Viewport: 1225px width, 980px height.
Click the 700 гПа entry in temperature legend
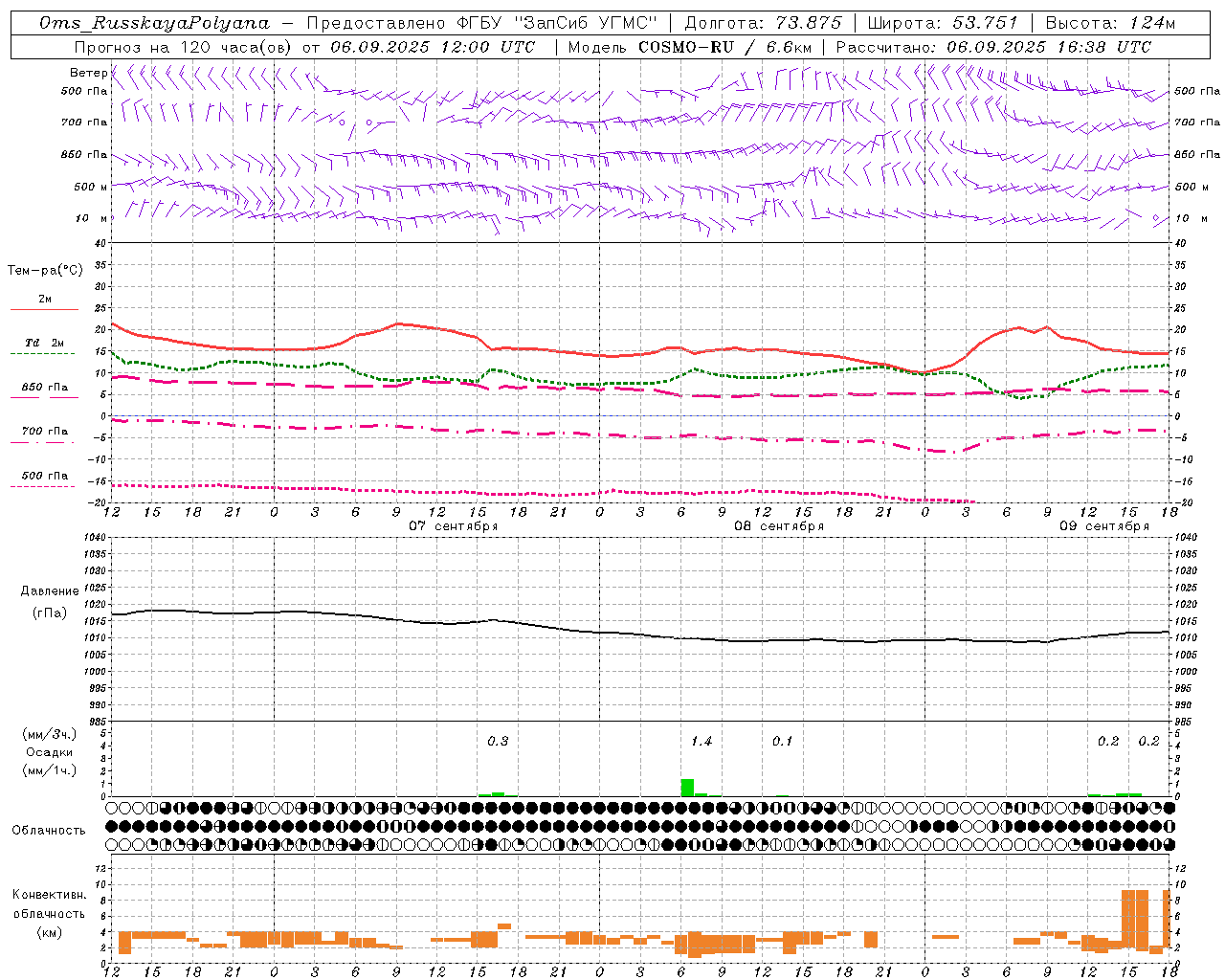point(45,432)
